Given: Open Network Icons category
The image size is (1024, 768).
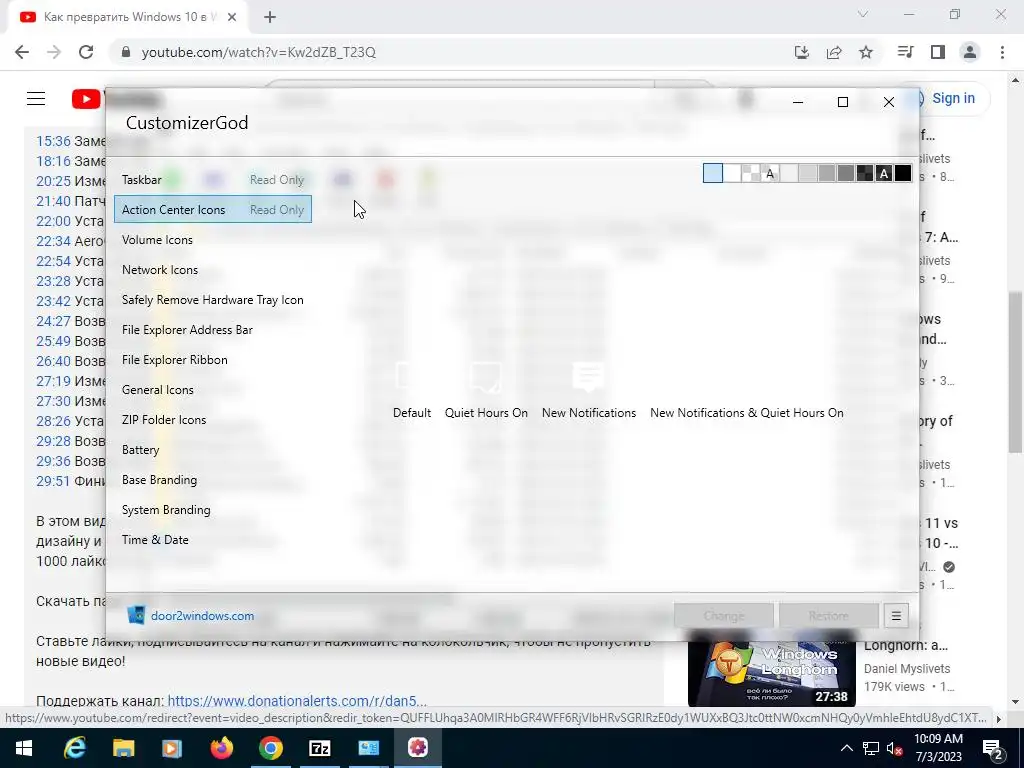Looking at the screenshot, I should 213,270.
